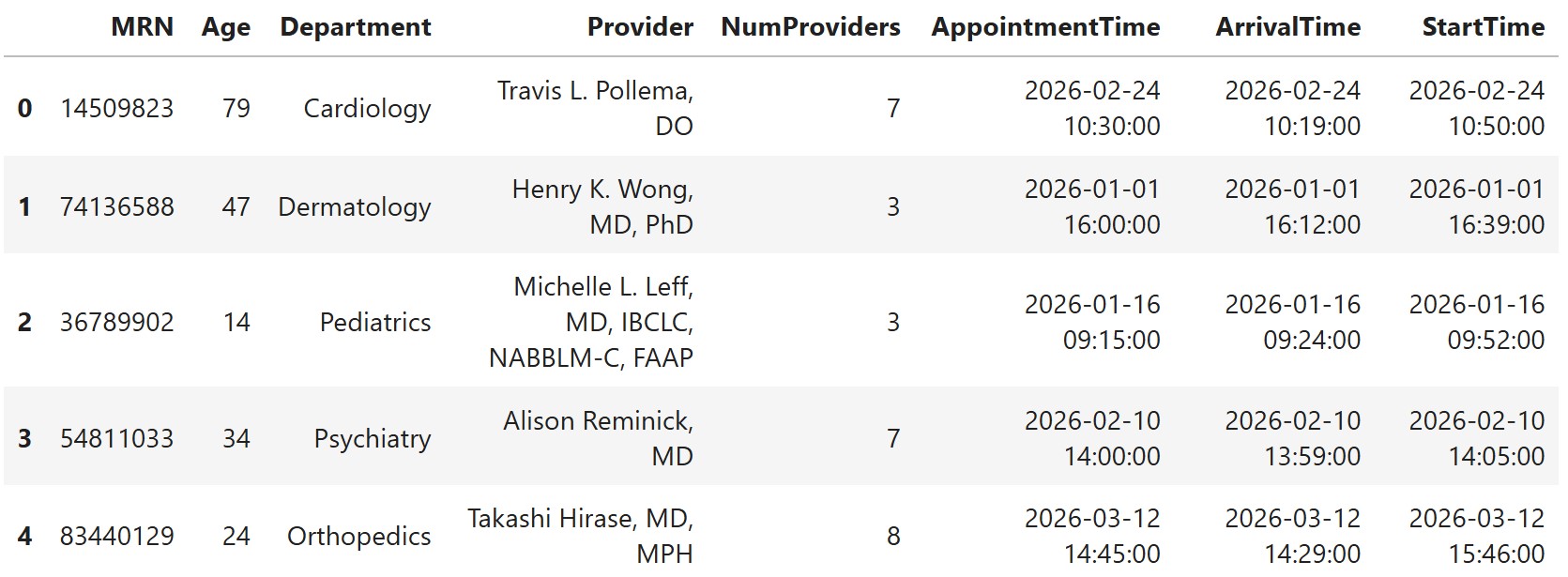Click the MRN column header

142,27
